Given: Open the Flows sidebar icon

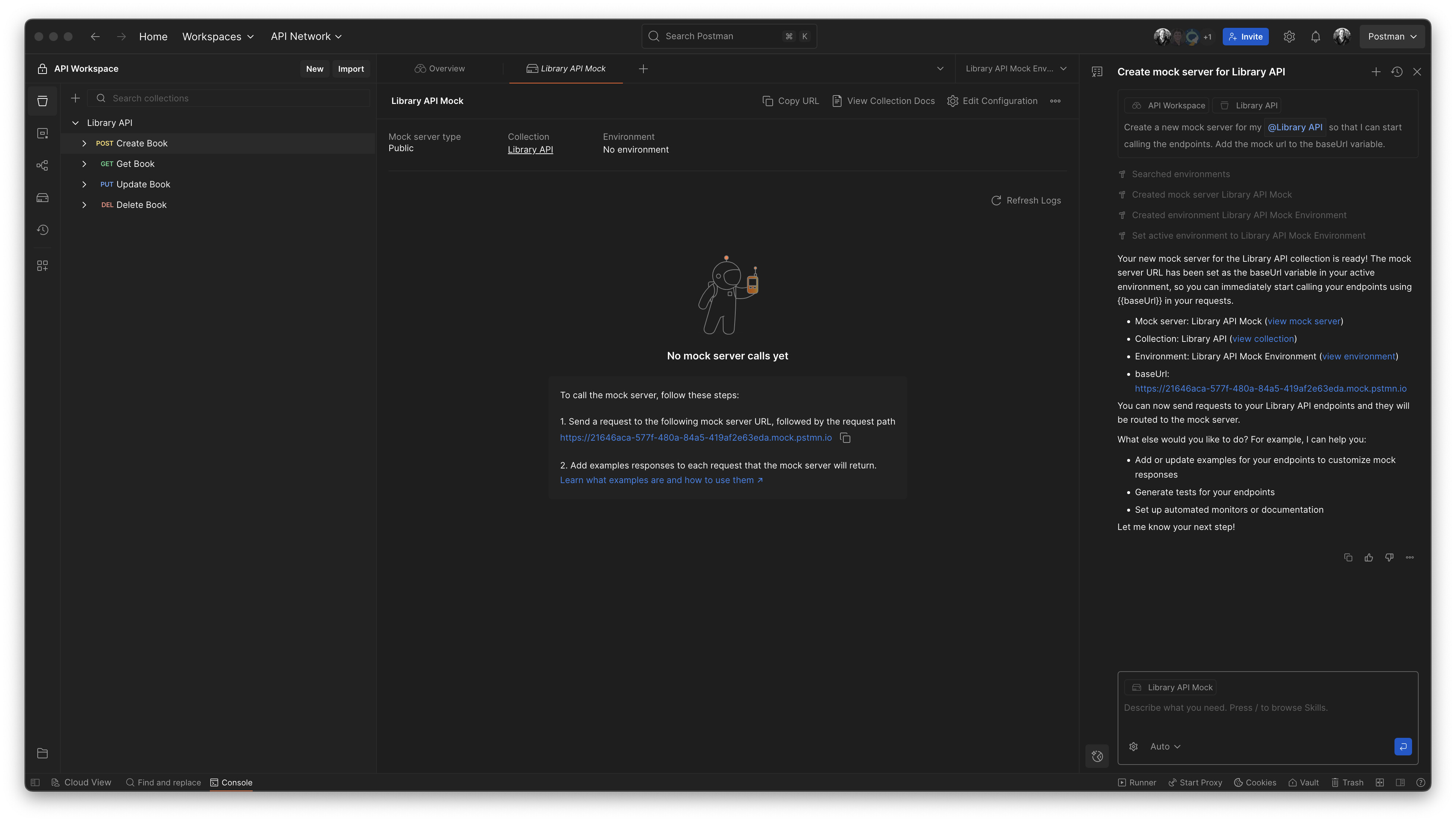Looking at the screenshot, I should tap(42, 165).
